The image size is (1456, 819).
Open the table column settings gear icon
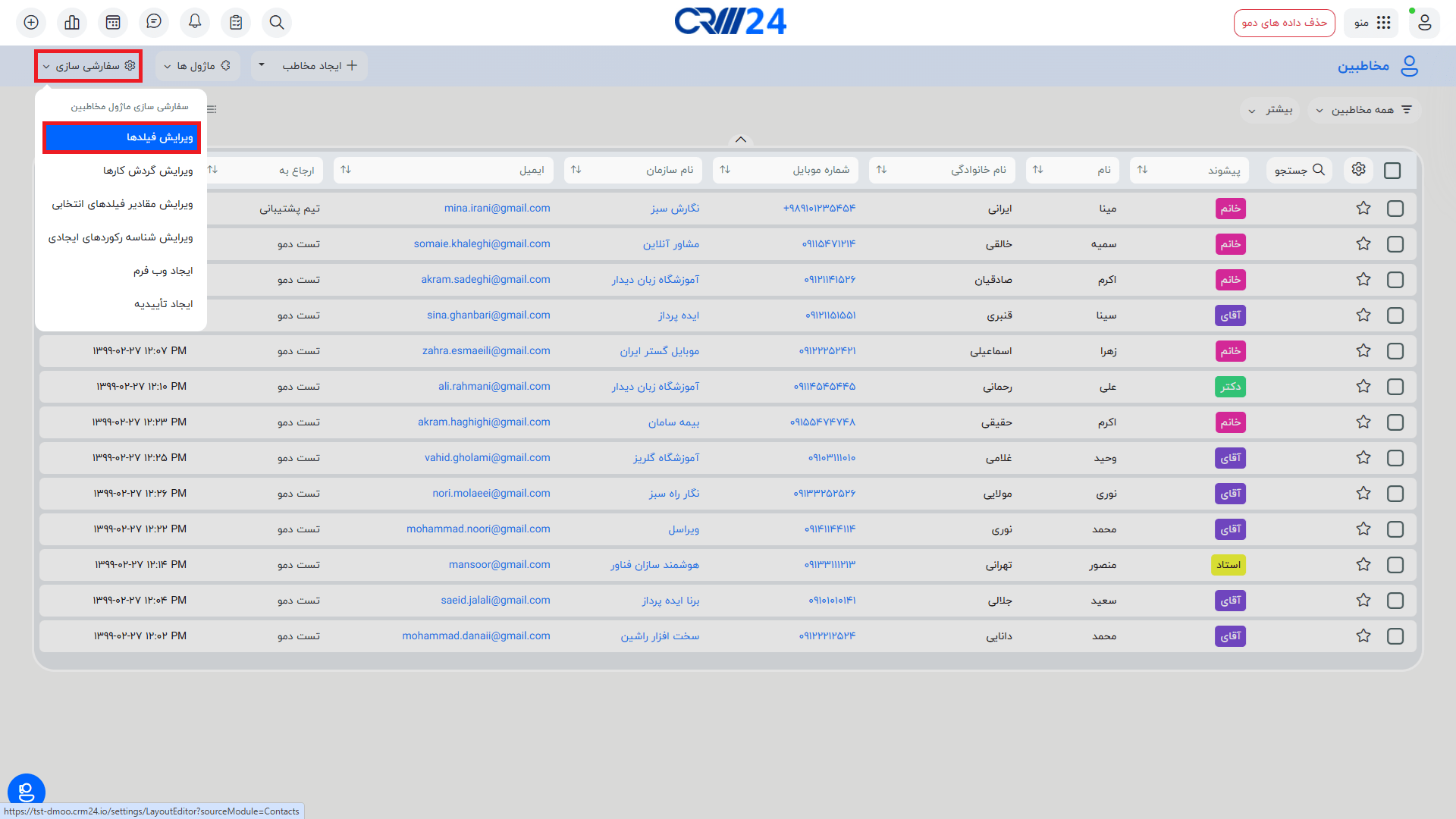tap(1358, 170)
